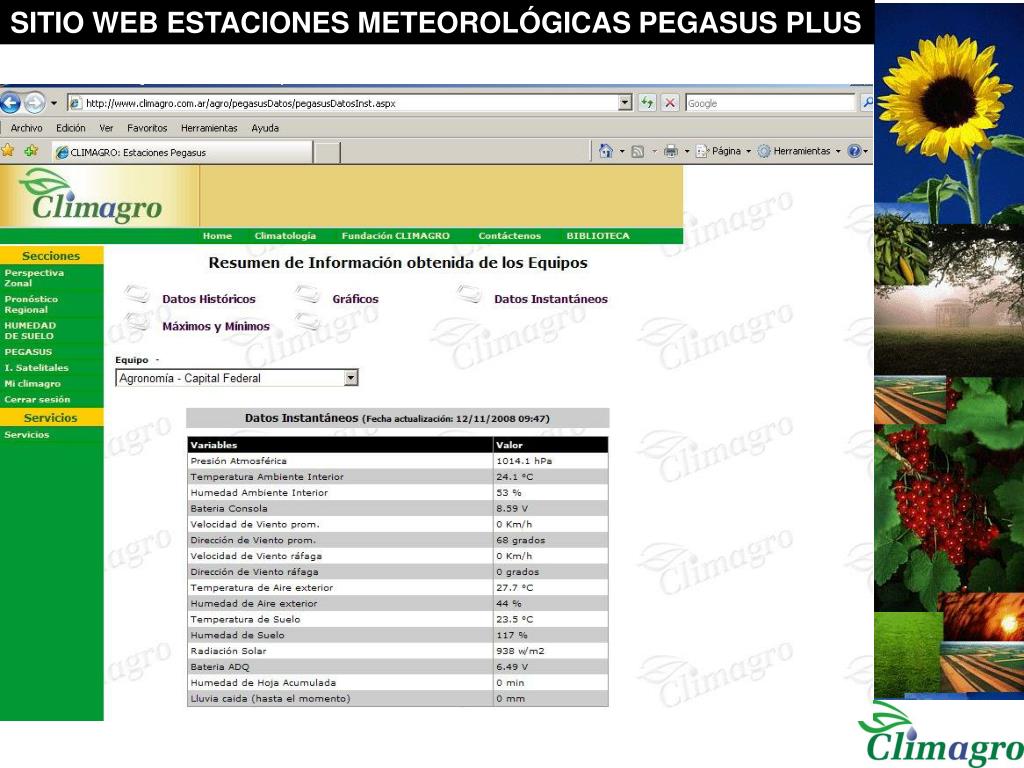Image resolution: width=1024 pixels, height=768 pixels.
Task: Click the Radiación Solar row label
Action: (228, 650)
